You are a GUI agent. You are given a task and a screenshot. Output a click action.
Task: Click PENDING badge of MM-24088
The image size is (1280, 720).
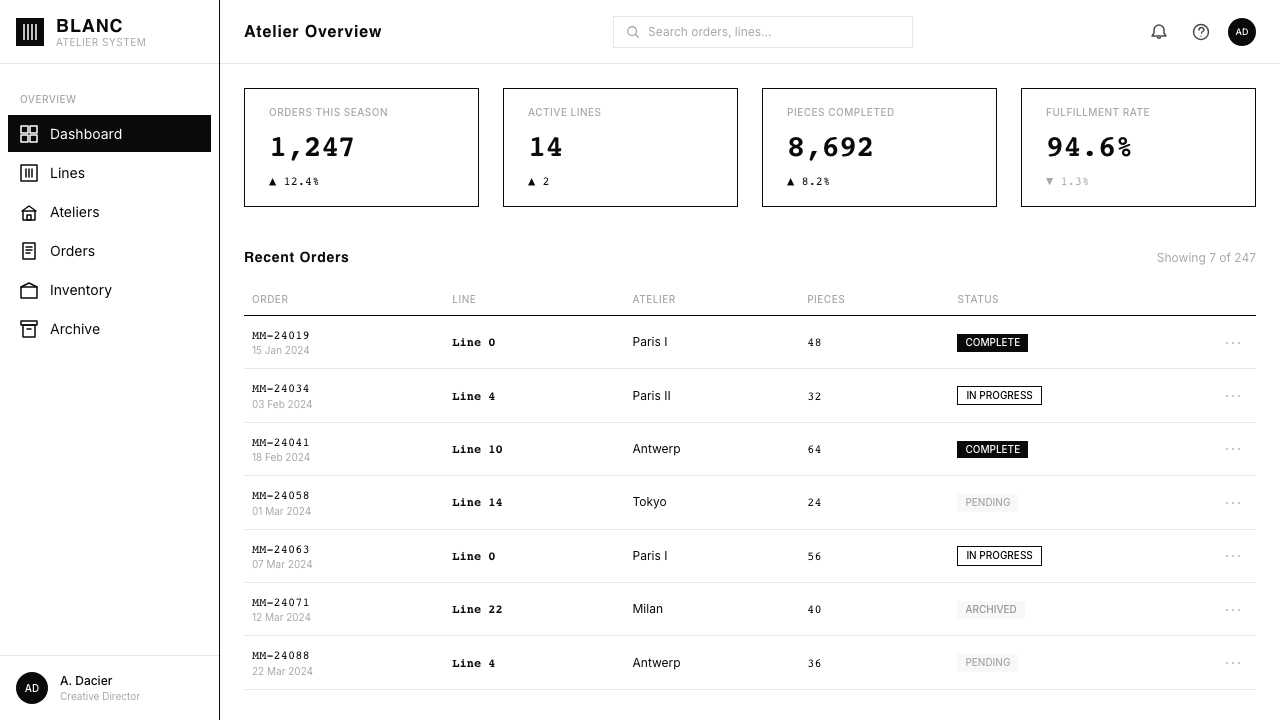tap(987, 663)
